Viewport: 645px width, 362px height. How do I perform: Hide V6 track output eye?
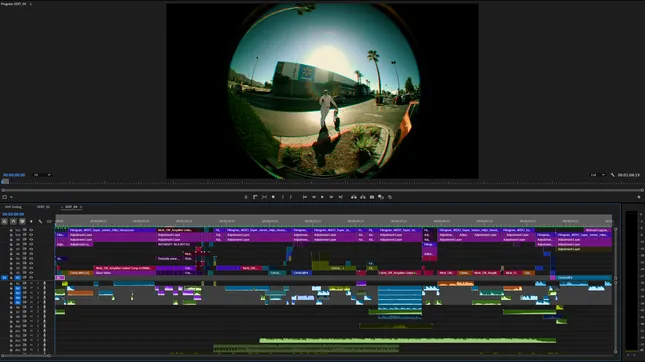(x=31, y=254)
